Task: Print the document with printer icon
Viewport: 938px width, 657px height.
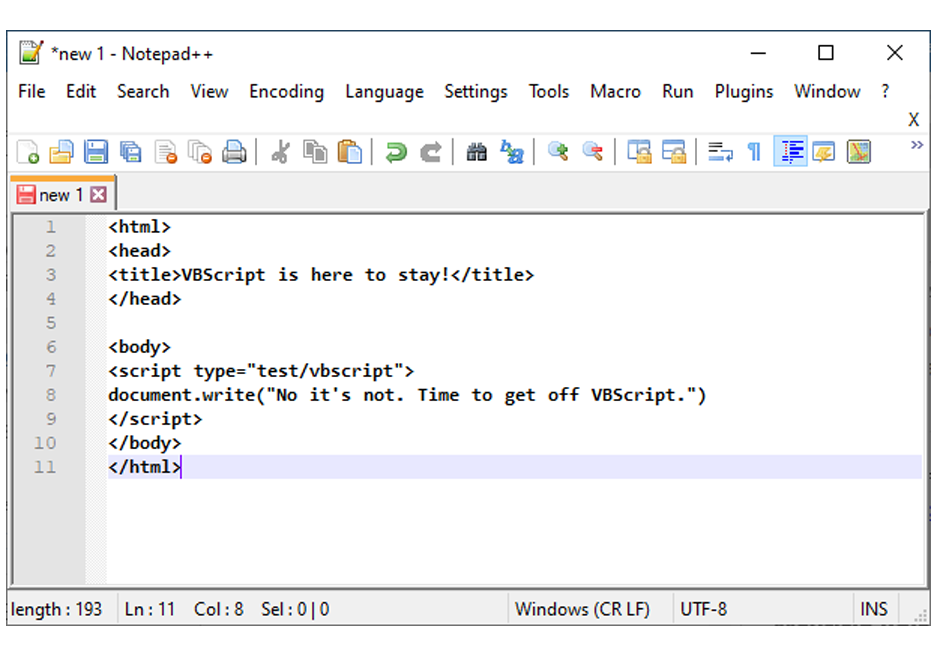Action: 234,152
